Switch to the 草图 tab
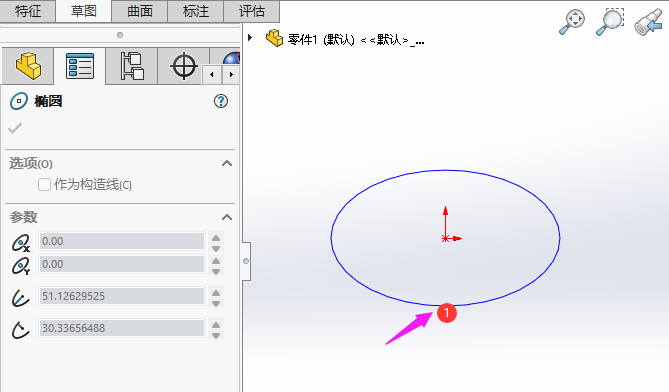This screenshot has width=669, height=392. click(84, 11)
